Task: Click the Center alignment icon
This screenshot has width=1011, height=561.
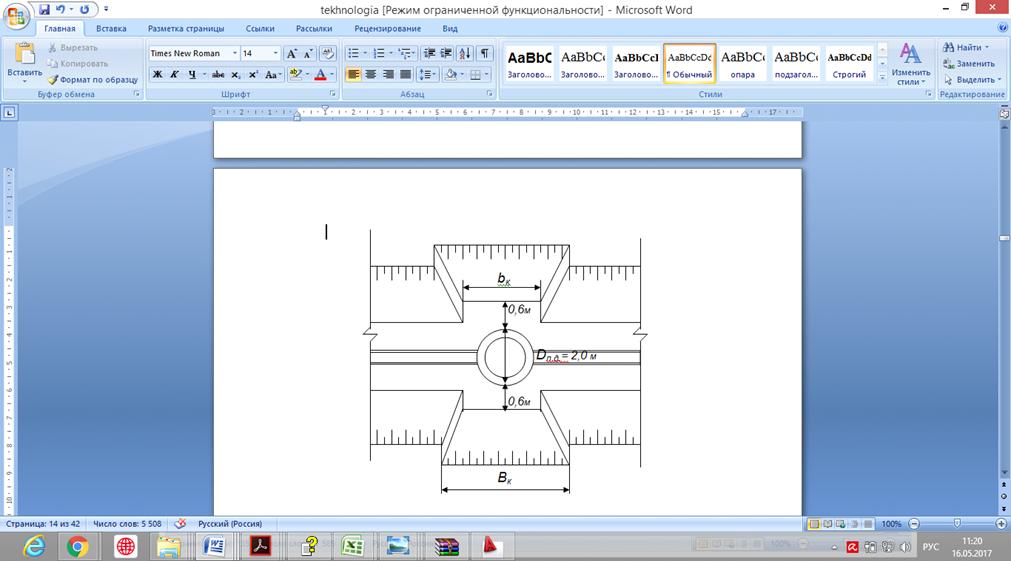Action: click(x=371, y=74)
